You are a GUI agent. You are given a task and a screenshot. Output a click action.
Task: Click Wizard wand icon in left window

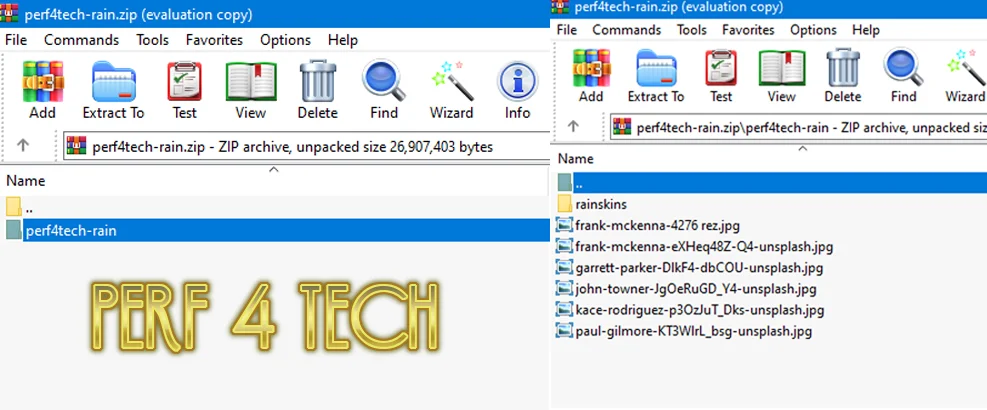pos(451,81)
